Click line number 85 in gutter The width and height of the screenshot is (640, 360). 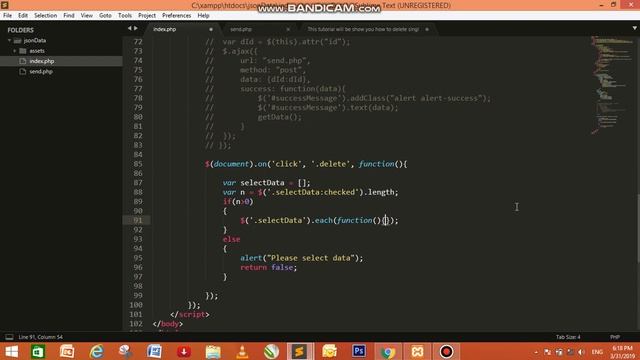click(x=138, y=164)
